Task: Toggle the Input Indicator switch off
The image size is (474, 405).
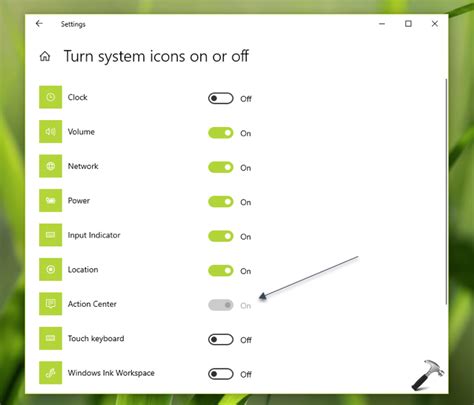Action: coord(221,236)
